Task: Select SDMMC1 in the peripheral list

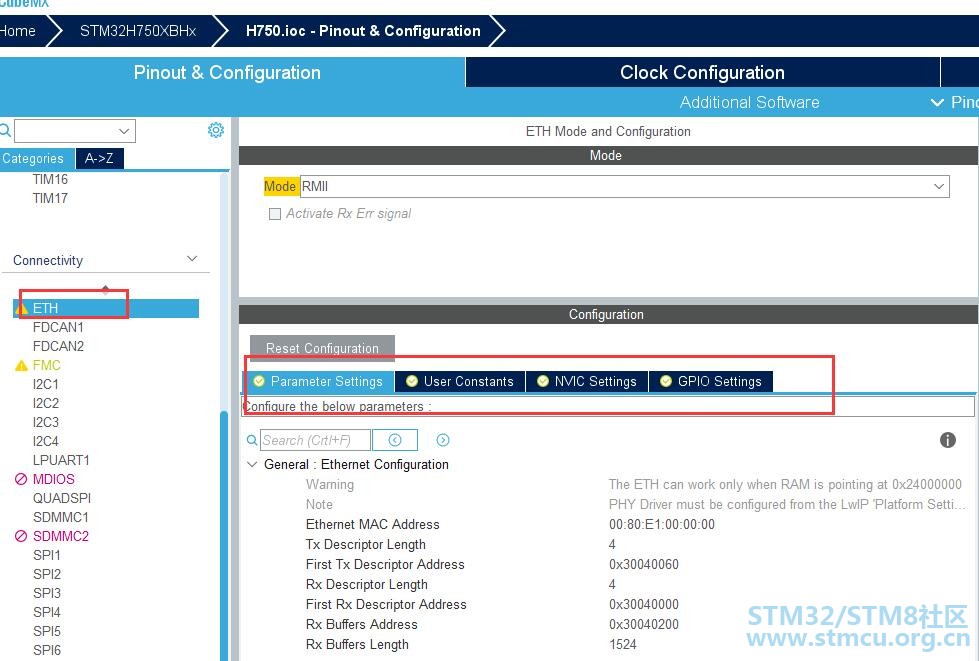Action: click(61, 517)
